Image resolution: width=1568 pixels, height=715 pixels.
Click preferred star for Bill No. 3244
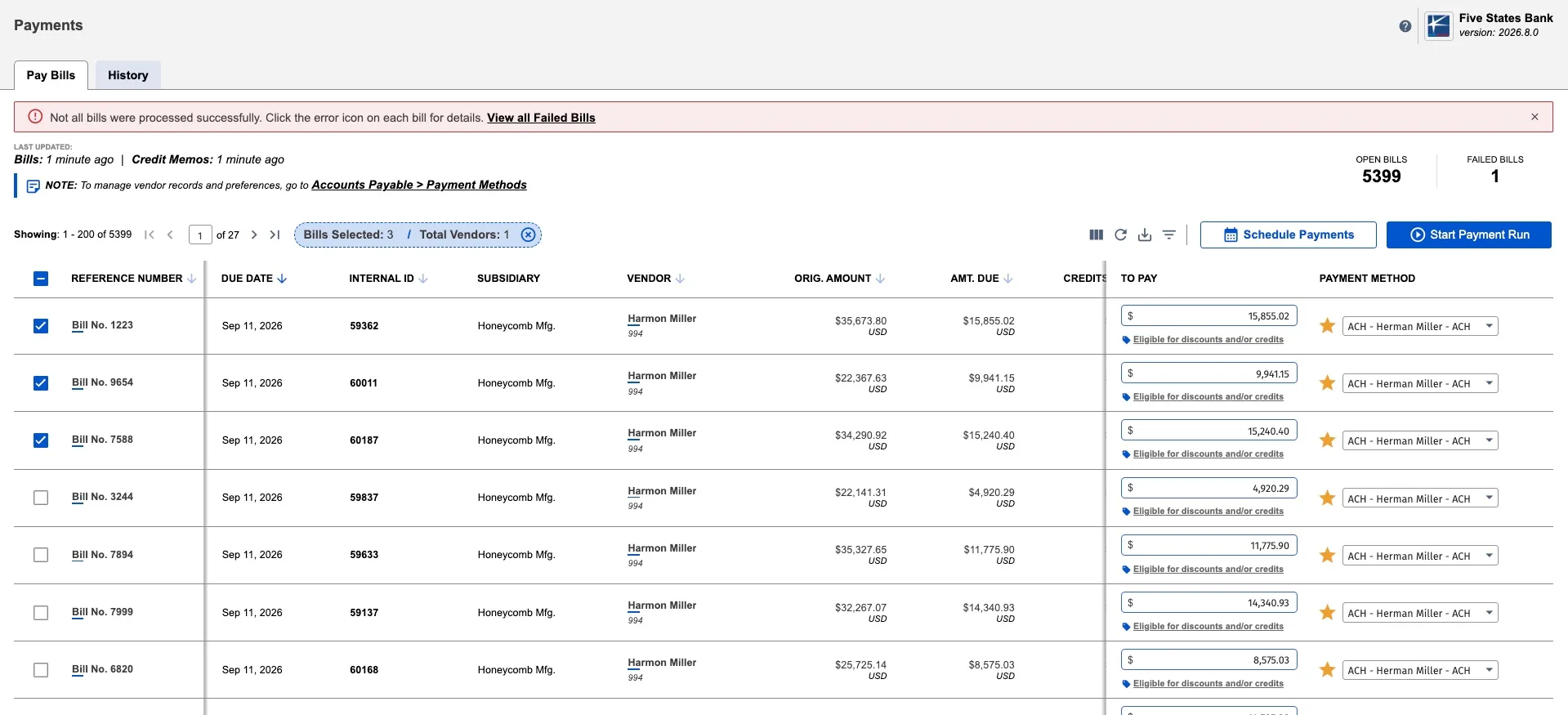pos(1328,498)
